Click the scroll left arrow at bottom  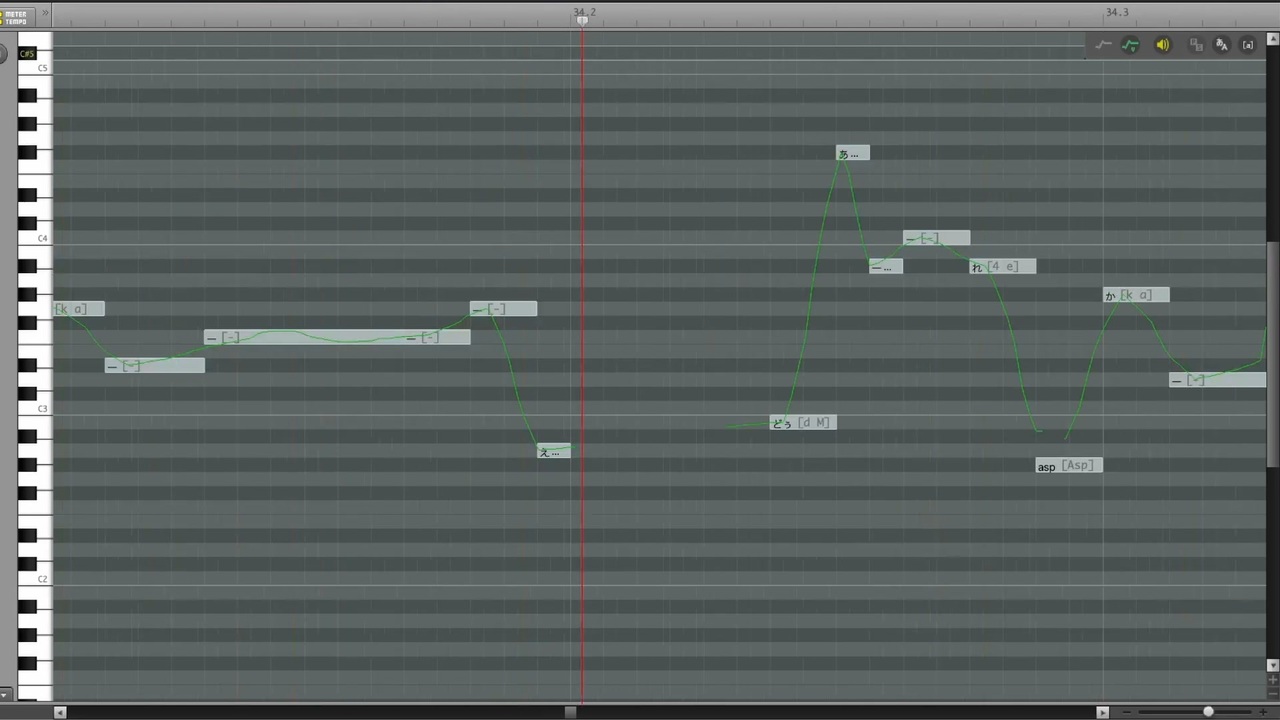click(x=60, y=712)
